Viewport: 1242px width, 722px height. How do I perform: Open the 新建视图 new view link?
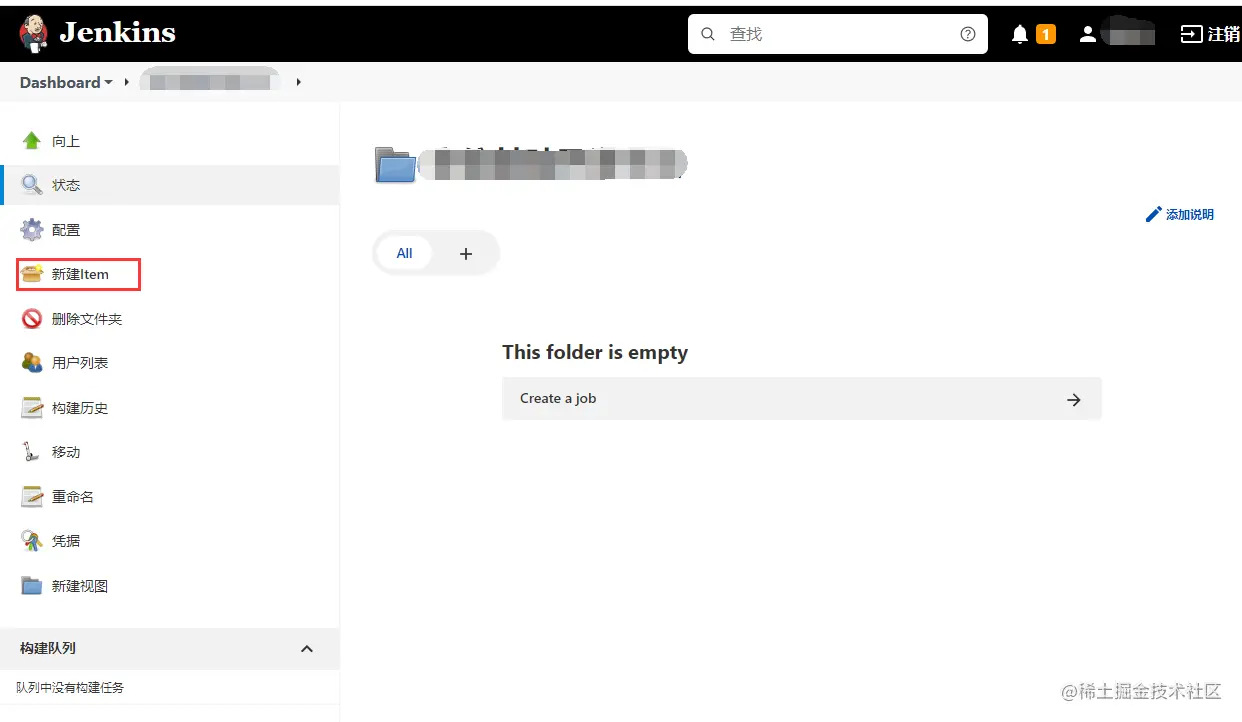pos(80,586)
